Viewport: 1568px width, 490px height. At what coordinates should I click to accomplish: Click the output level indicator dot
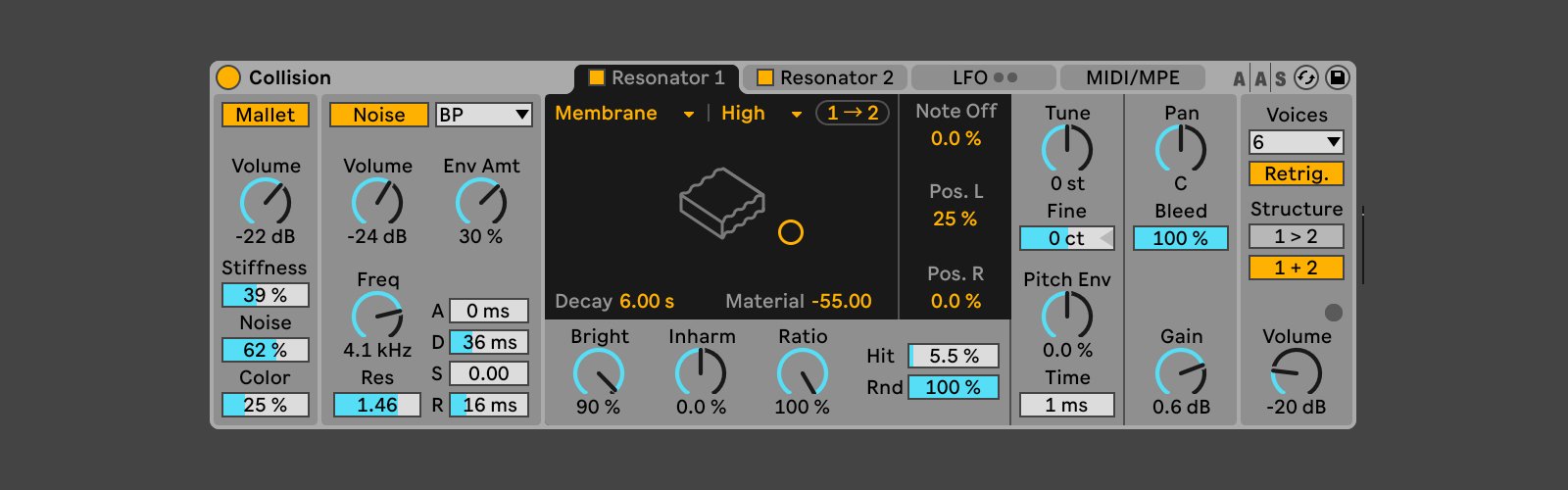[1334, 313]
